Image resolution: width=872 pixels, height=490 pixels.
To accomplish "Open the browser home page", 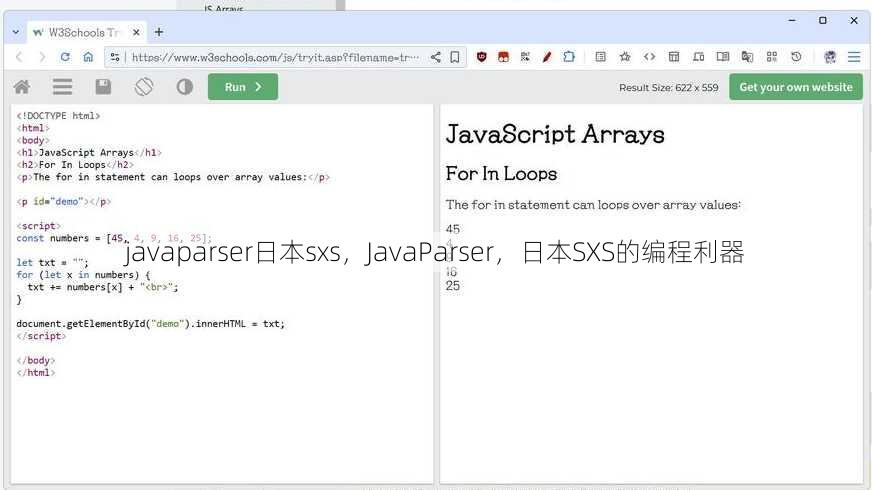I will click(88, 57).
